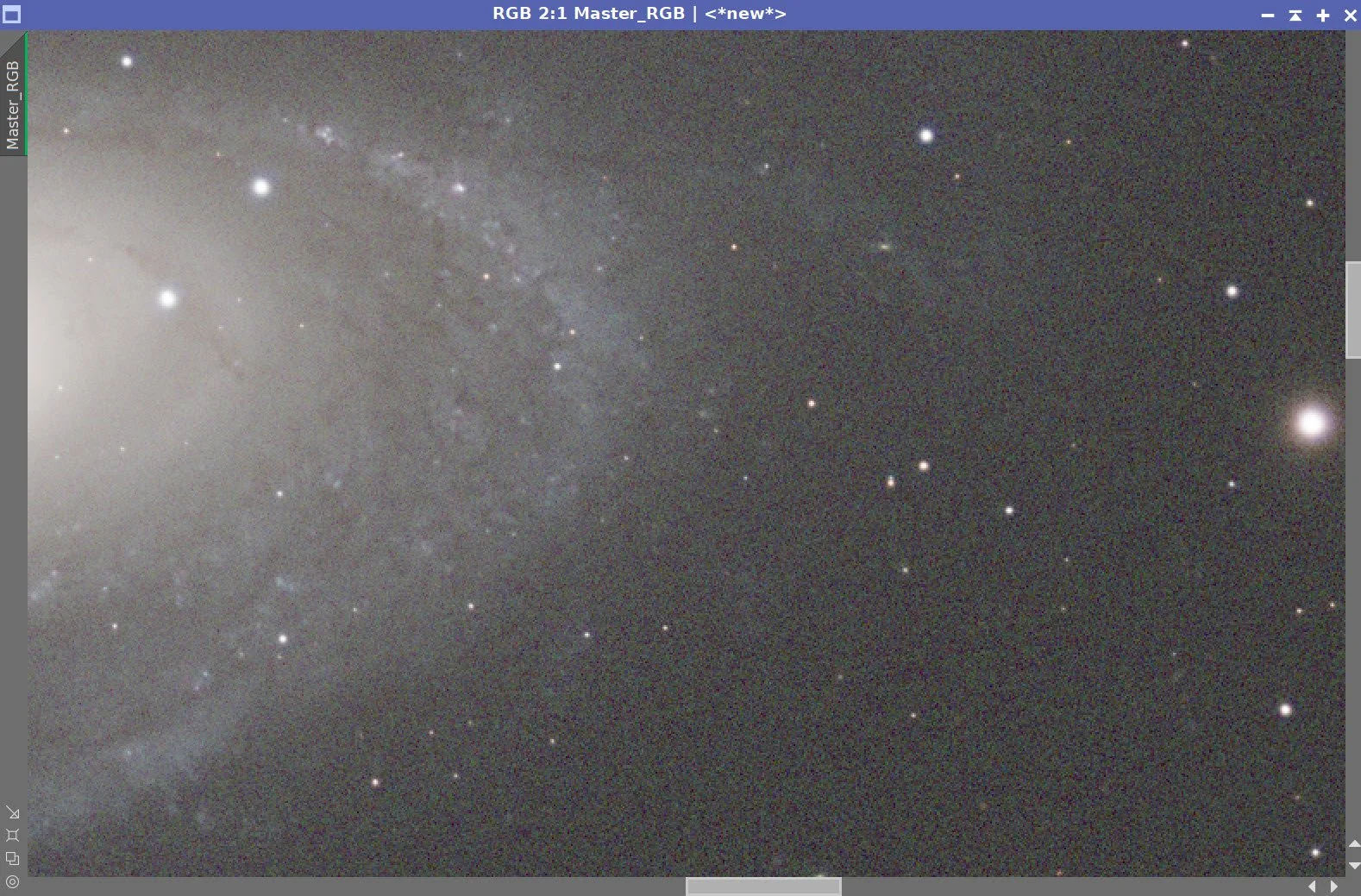Maximize the Master_RGB image window

[1323, 16]
